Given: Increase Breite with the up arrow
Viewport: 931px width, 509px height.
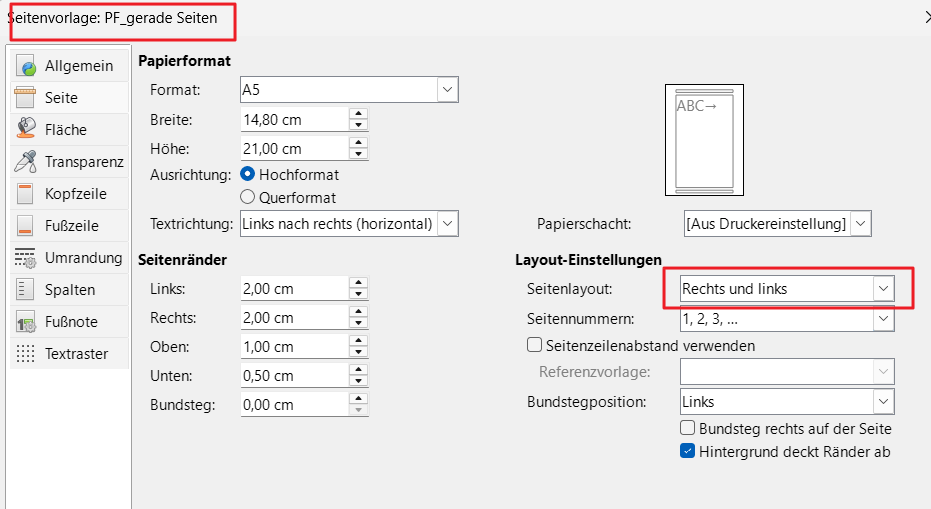Looking at the screenshot, I should [x=358, y=114].
